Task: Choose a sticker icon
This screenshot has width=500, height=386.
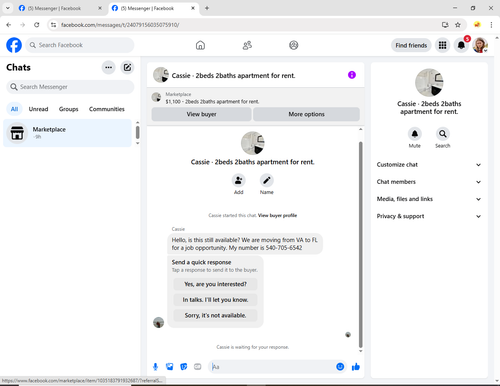Action: (184, 367)
